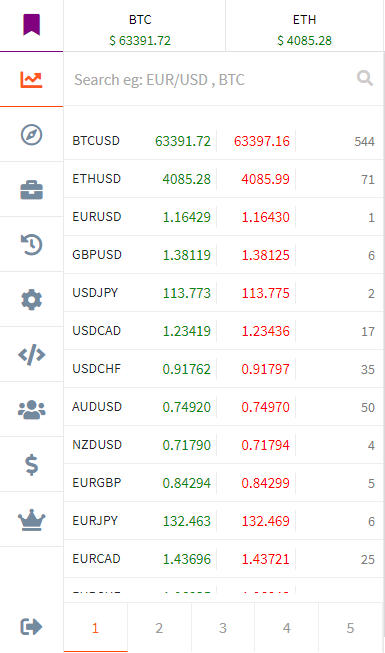
Task: Select the ETH price header tab
Action: pos(305,26)
